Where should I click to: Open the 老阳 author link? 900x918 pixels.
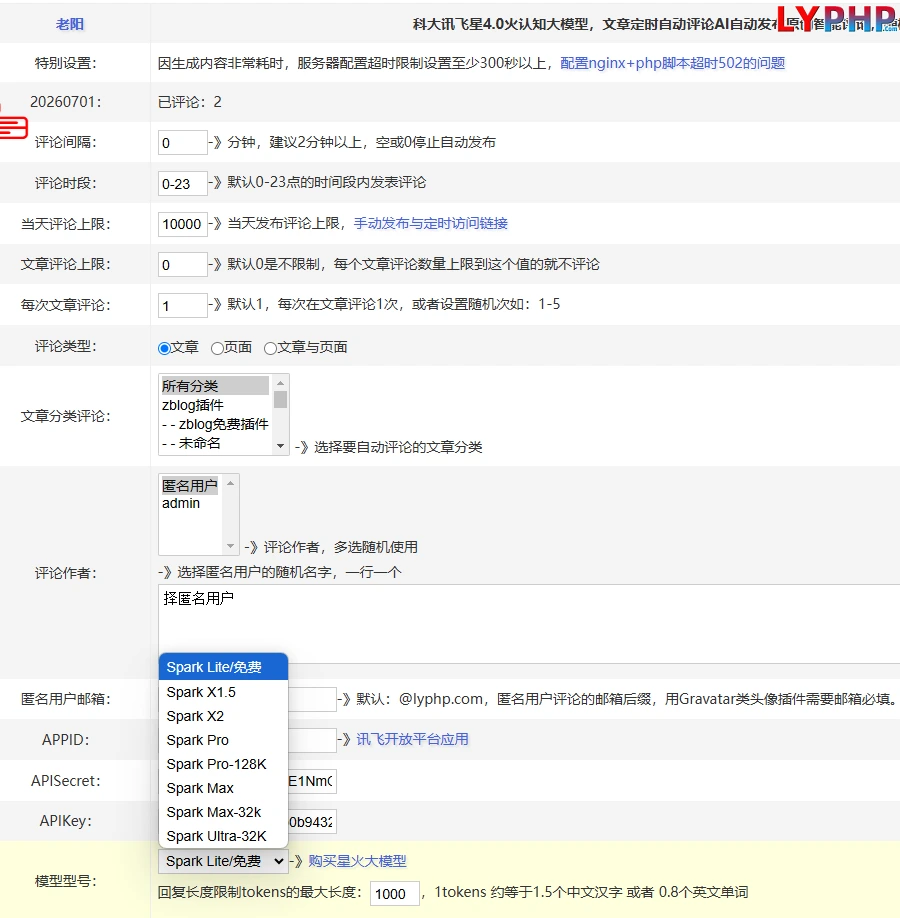coord(70,24)
